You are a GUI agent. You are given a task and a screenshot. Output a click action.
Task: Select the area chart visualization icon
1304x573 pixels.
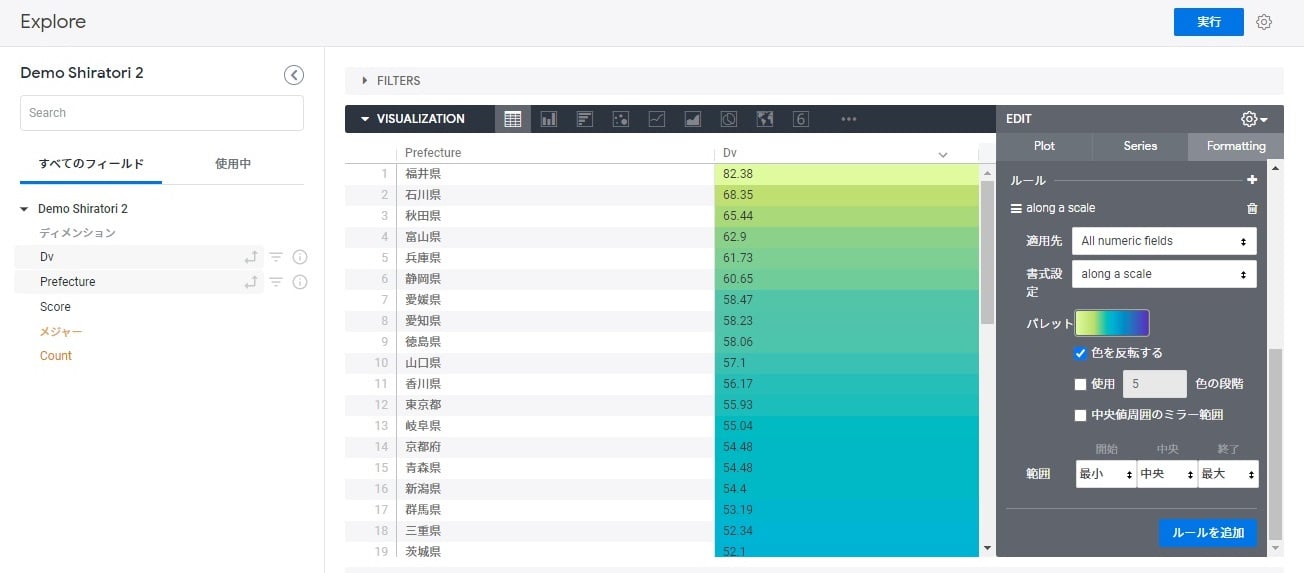[x=692, y=119]
